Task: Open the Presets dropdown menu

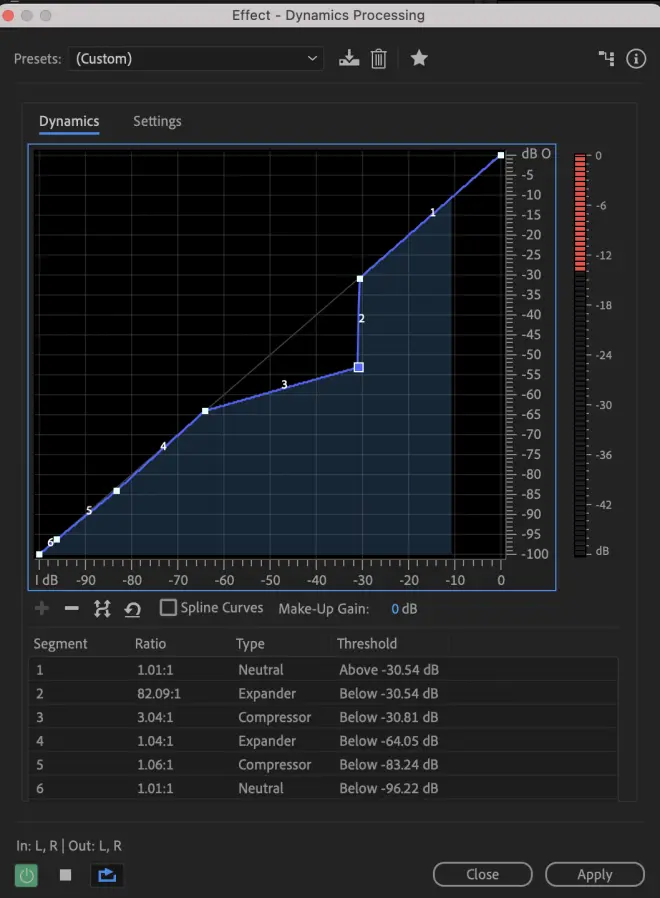Action: click(196, 59)
